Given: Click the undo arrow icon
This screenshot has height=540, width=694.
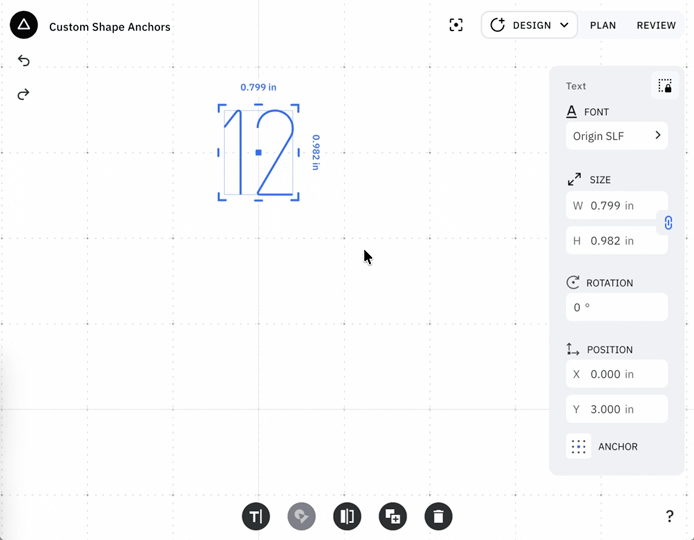Looking at the screenshot, I should (x=24, y=61).
